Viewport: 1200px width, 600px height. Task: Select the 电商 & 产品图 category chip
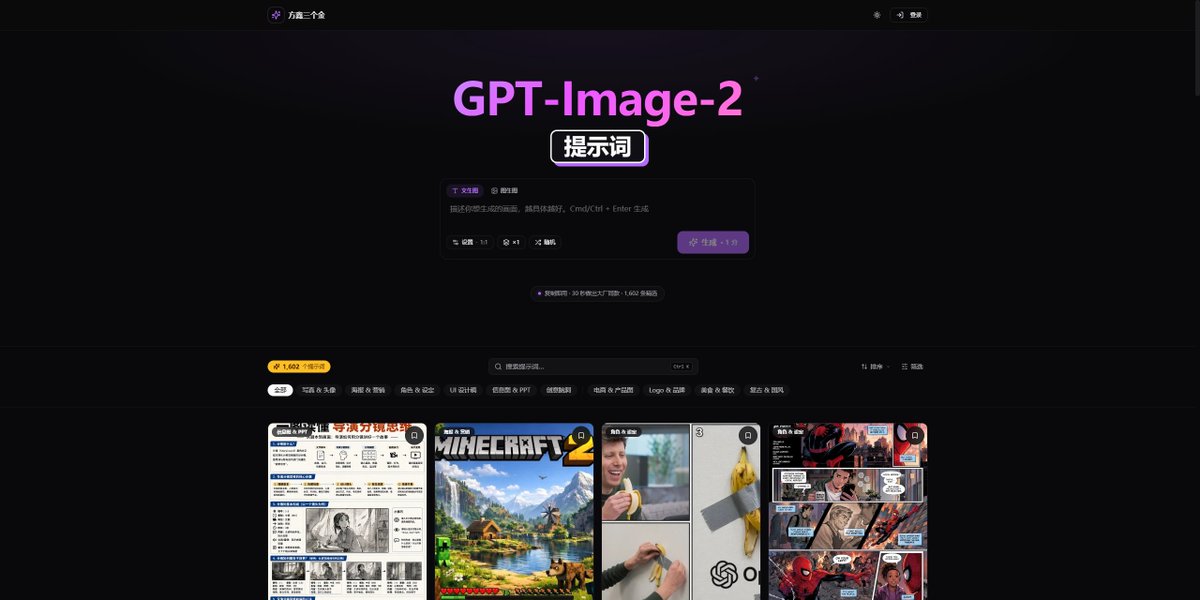click(614, 390)
